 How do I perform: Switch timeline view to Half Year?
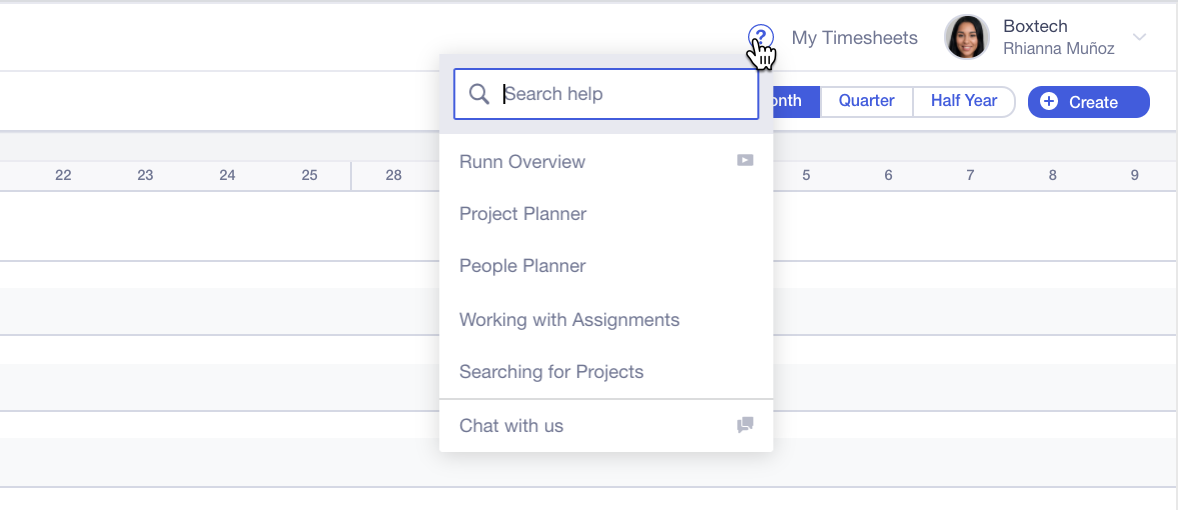(x=963, y=101)
